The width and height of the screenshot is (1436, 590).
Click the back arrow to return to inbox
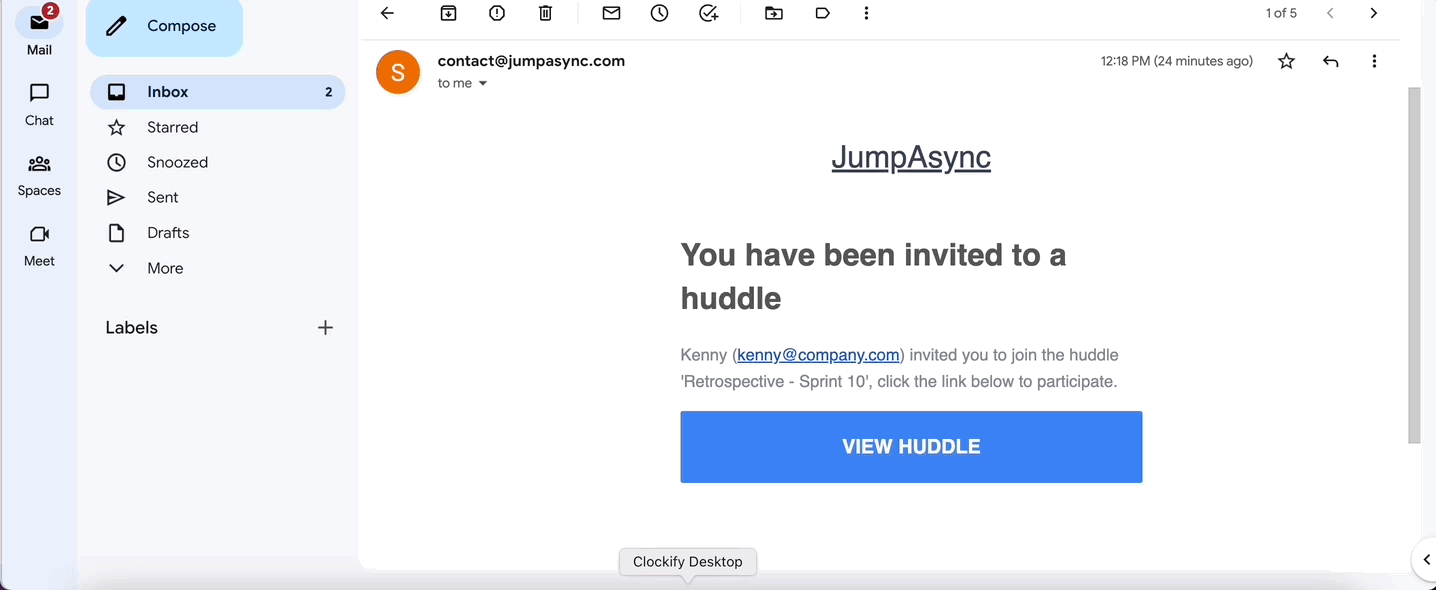(388, 13)
